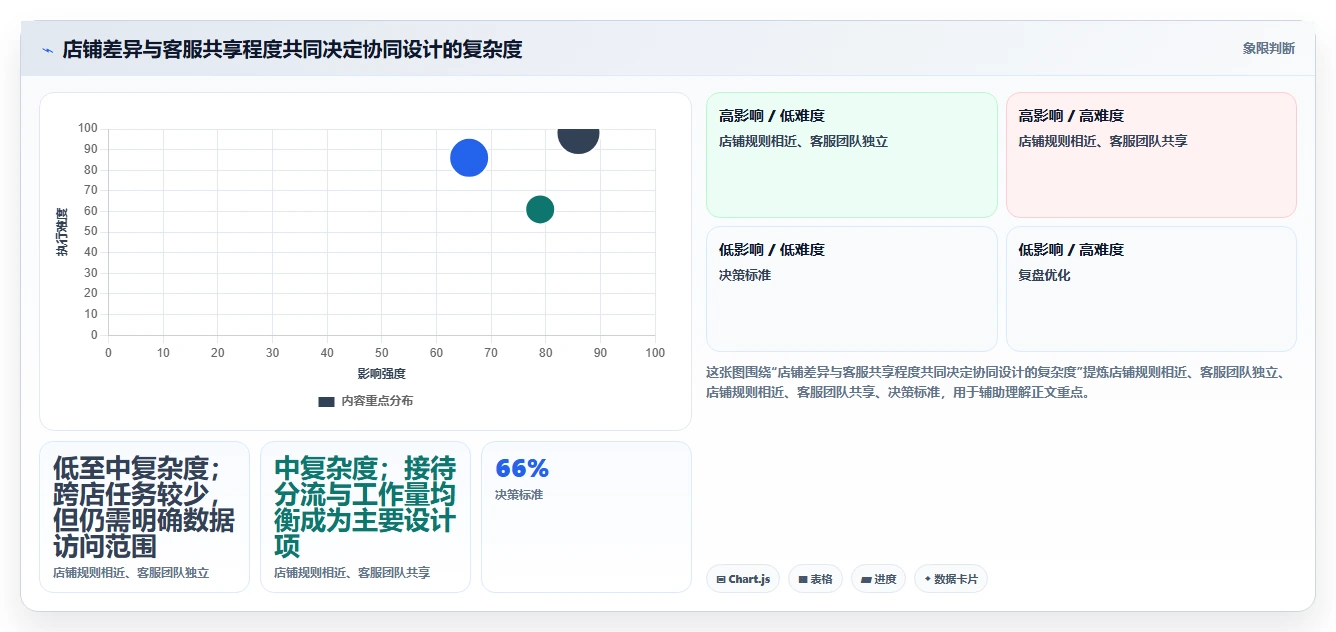The height and width of the screenshot is (632, 1336).
Task: Click the summary paragraph starting with 这张图围绕
Action: (1000, 382)
